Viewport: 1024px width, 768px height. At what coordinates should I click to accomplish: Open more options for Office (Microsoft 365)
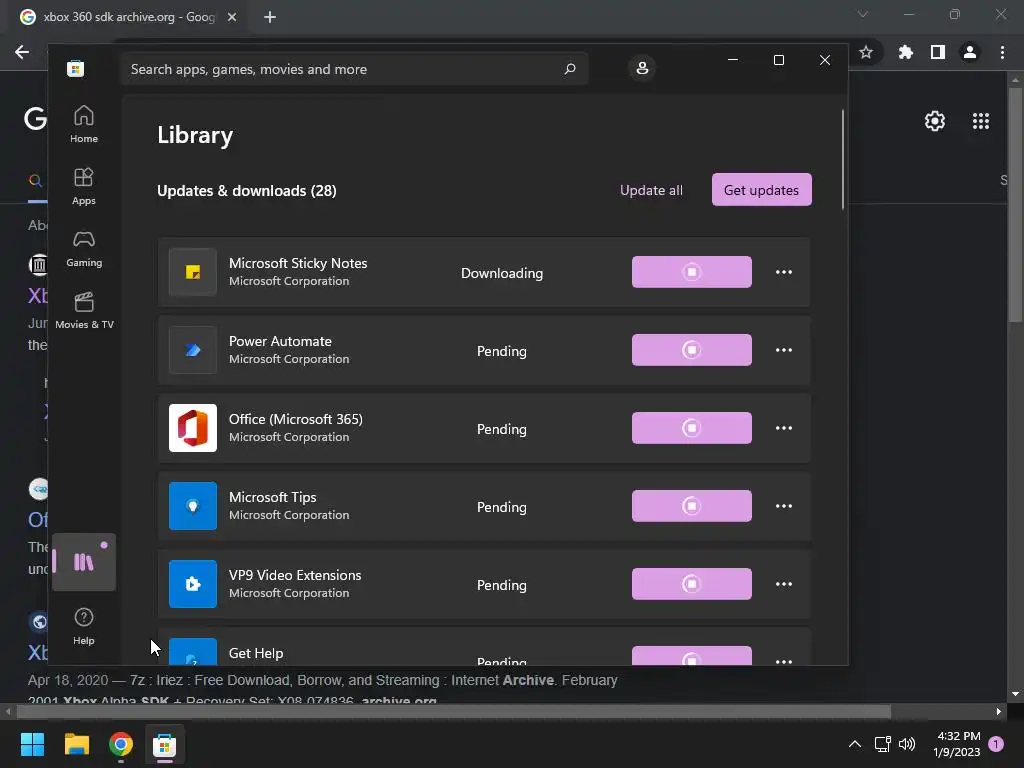point(784,428)
